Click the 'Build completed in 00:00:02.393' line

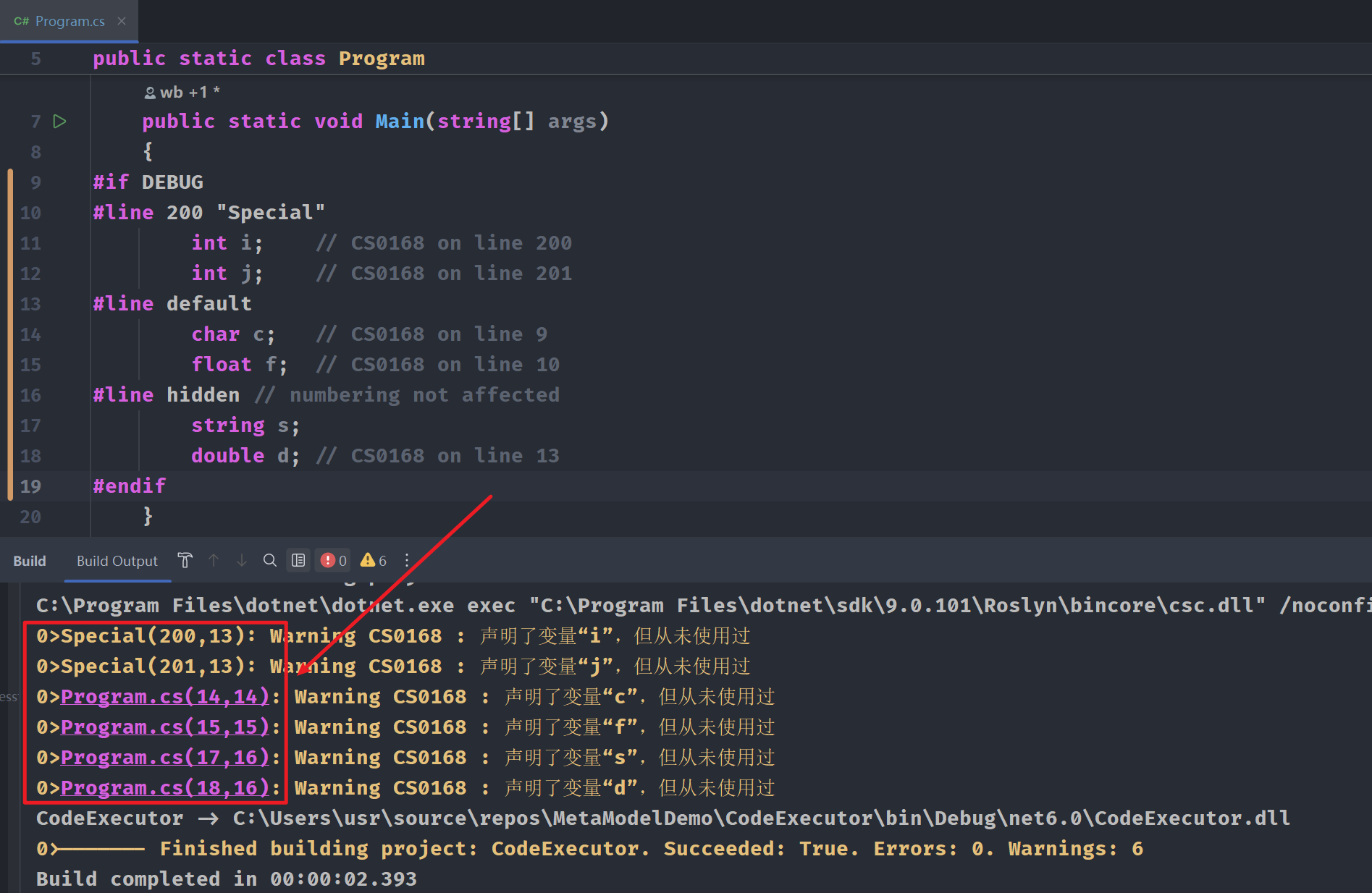click(x=227, y=879)
